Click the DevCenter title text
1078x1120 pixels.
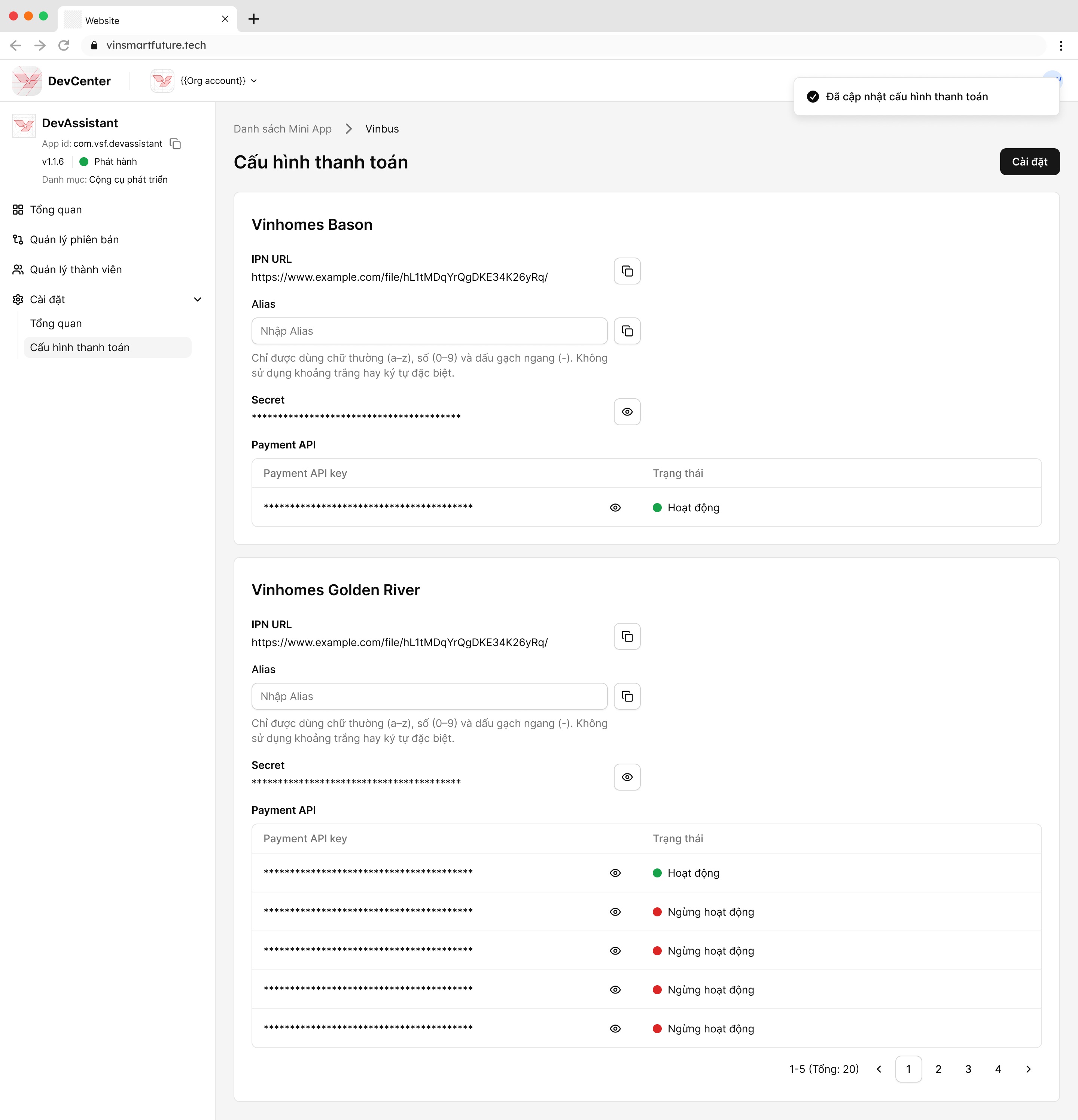(x=79, y=81)
